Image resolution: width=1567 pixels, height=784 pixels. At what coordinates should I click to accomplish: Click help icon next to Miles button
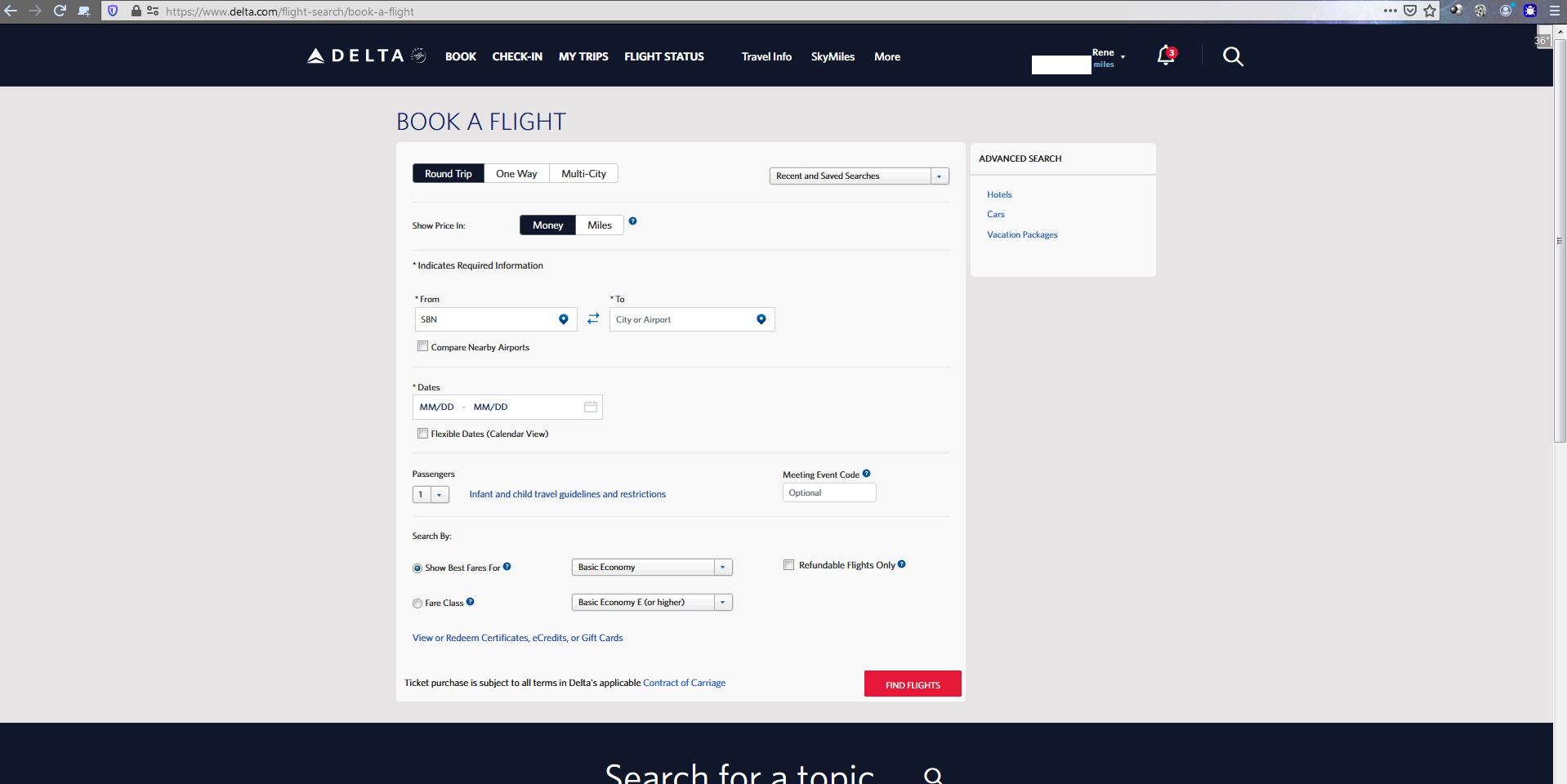pos(632,221)
